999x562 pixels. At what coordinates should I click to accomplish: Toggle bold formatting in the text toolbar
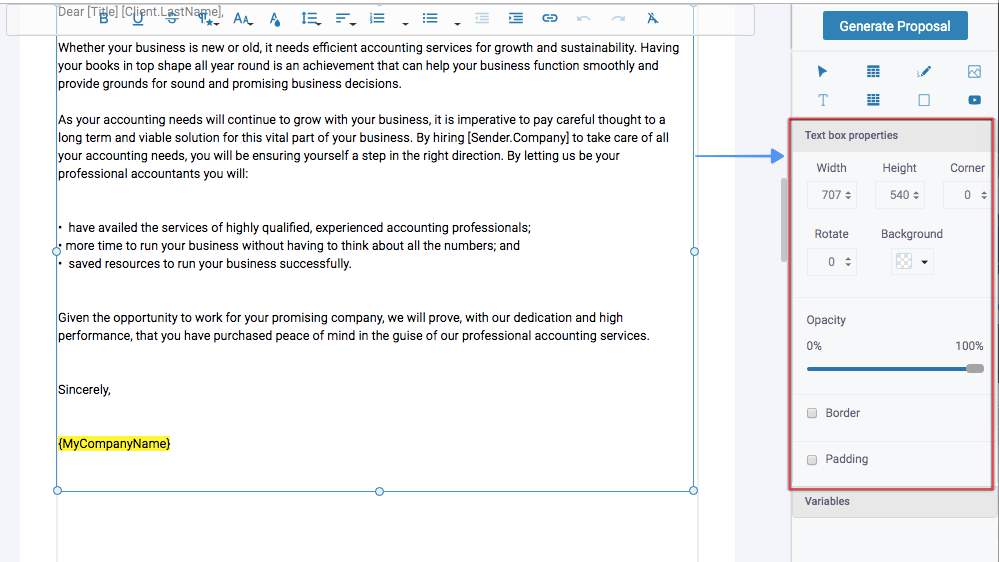point(104,18)
